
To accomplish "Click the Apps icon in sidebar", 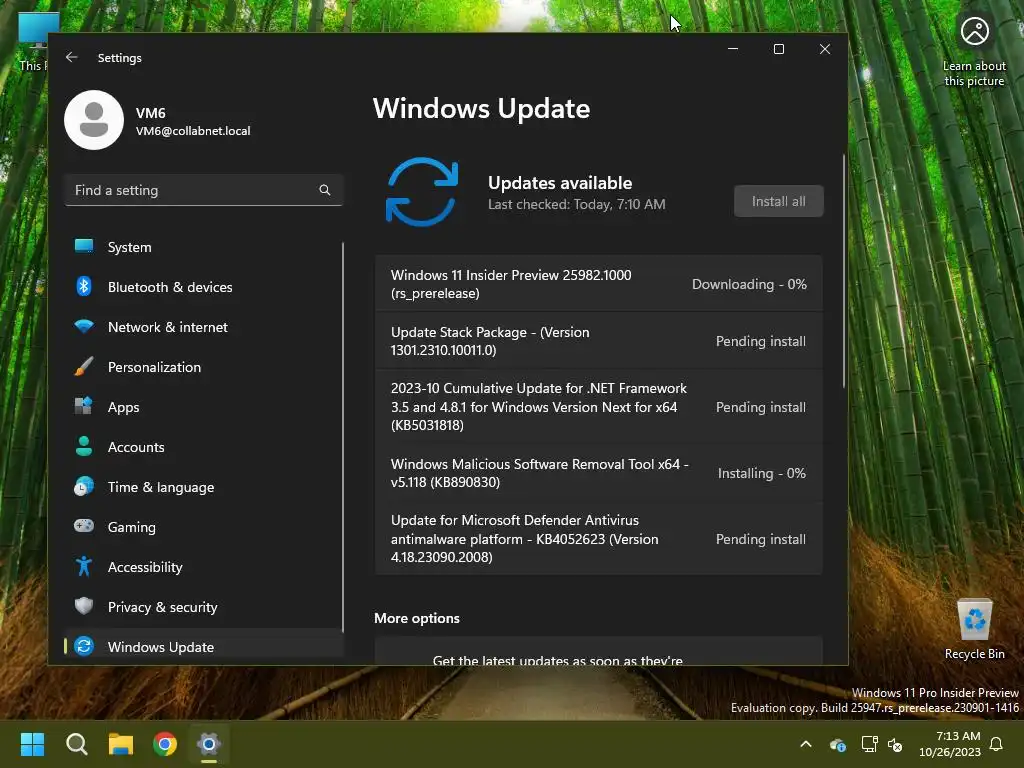I will (84, 406).
